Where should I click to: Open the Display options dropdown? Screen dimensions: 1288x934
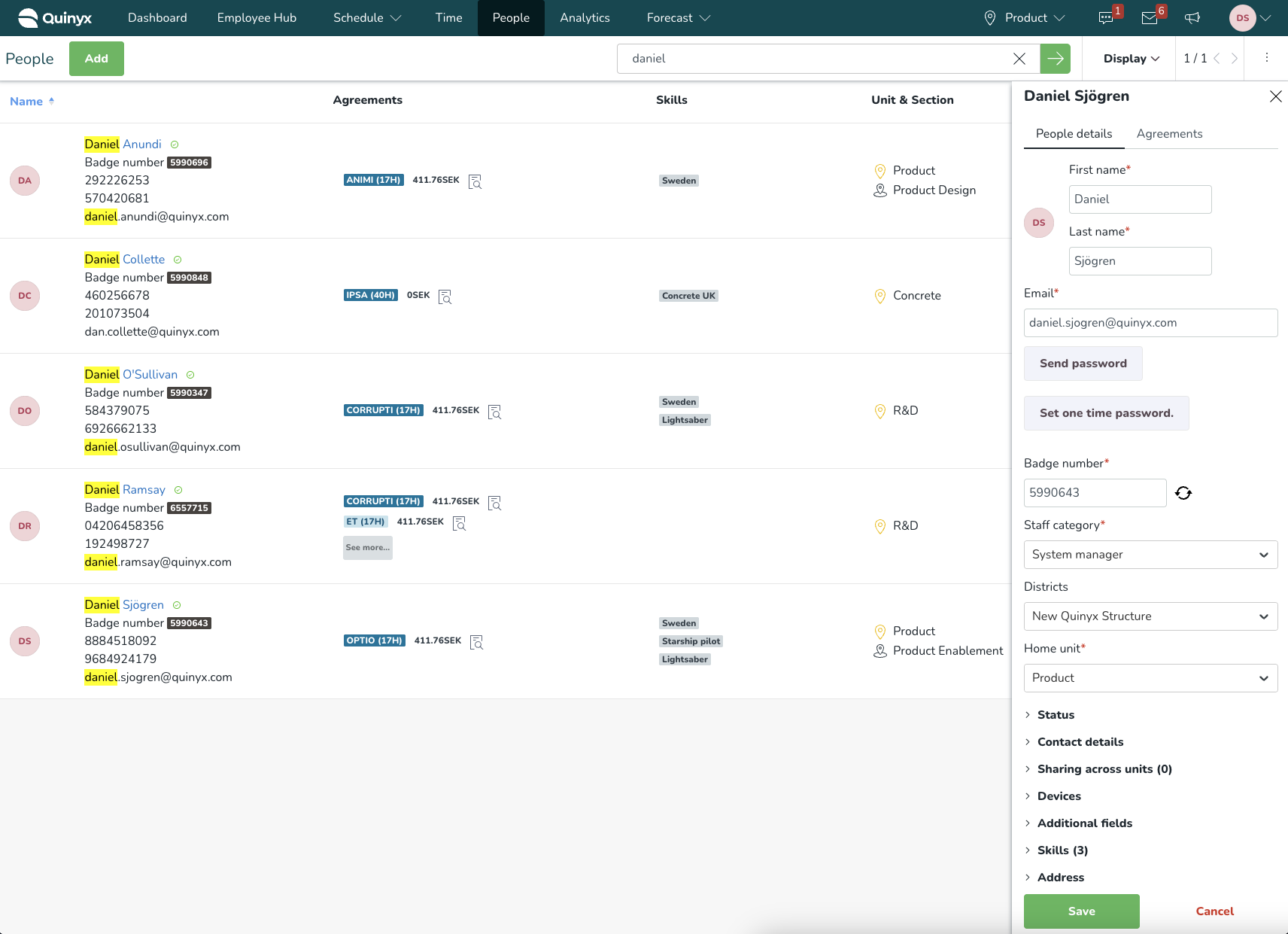[x=1131, y=59]
